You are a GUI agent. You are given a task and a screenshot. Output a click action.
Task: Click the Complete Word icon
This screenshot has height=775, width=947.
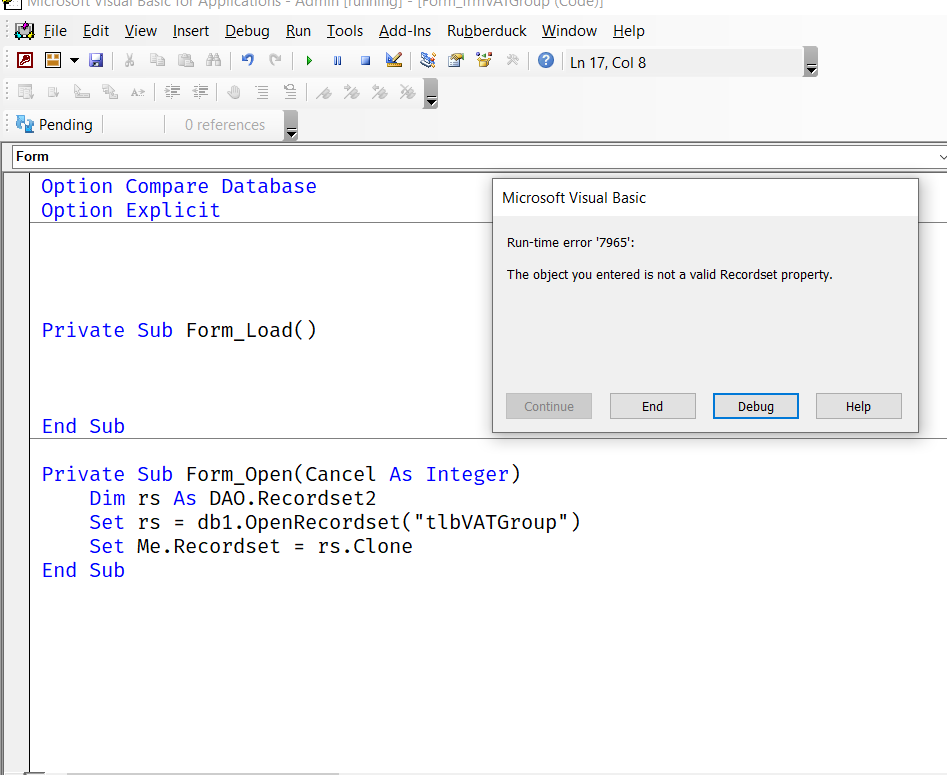[138, 92]
